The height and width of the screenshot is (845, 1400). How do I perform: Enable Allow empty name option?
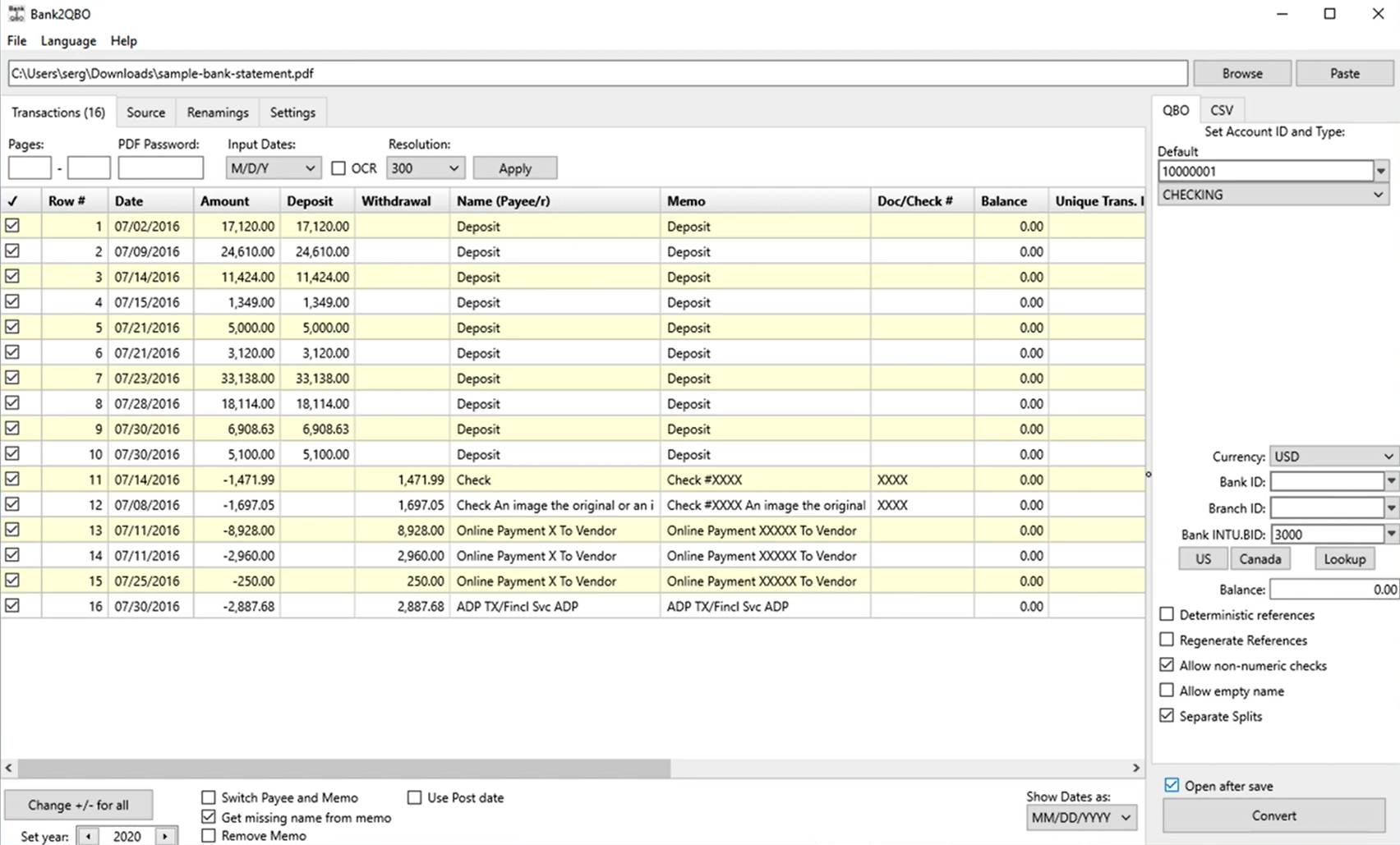(1167, 690)
